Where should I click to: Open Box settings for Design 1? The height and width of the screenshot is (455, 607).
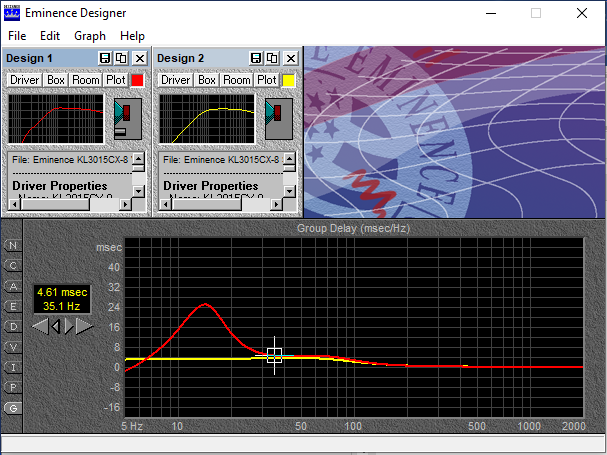(56, 80)
